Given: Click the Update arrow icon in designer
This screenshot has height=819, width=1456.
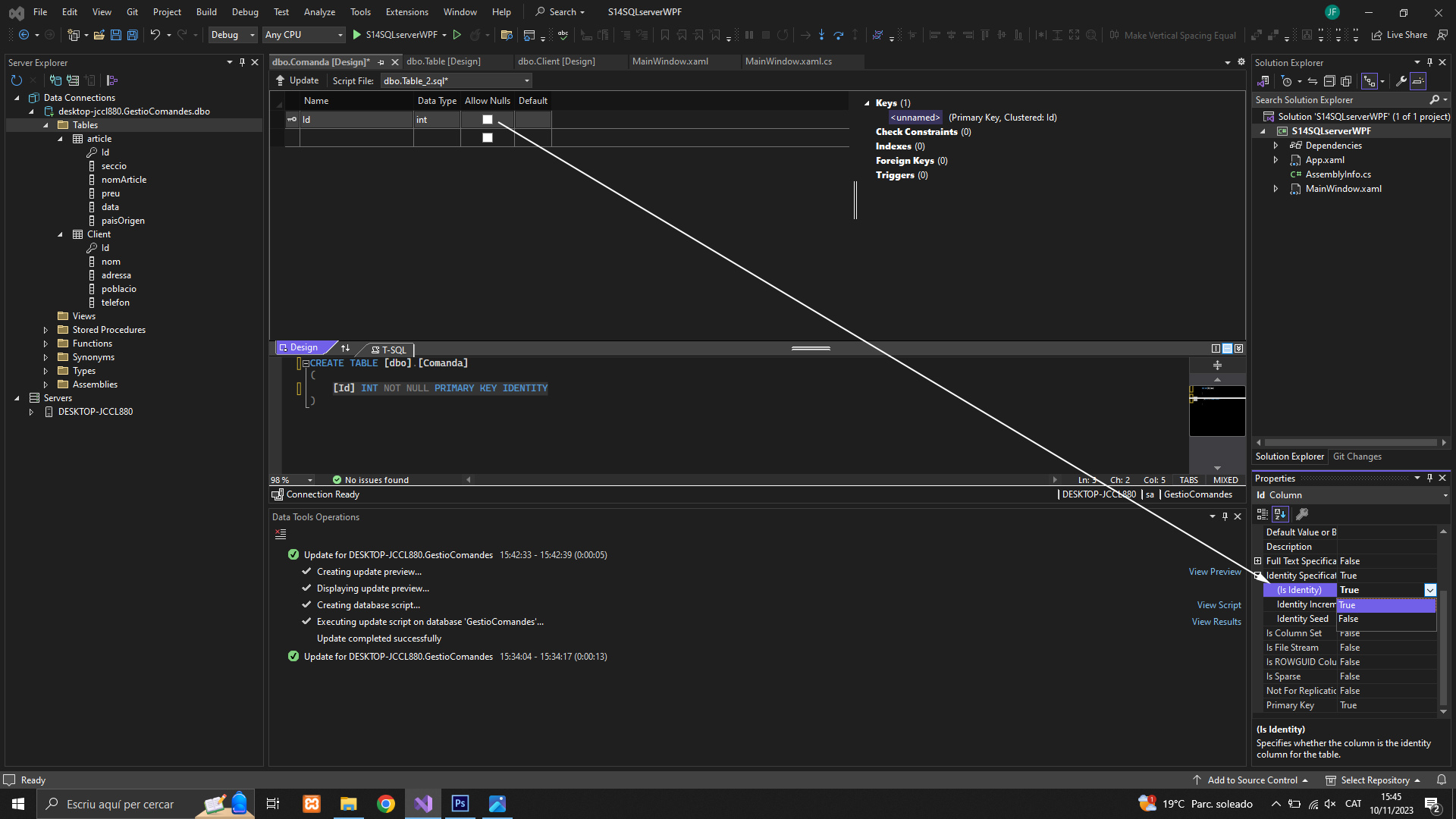Looking at the screenshot, I should [280, 80].
